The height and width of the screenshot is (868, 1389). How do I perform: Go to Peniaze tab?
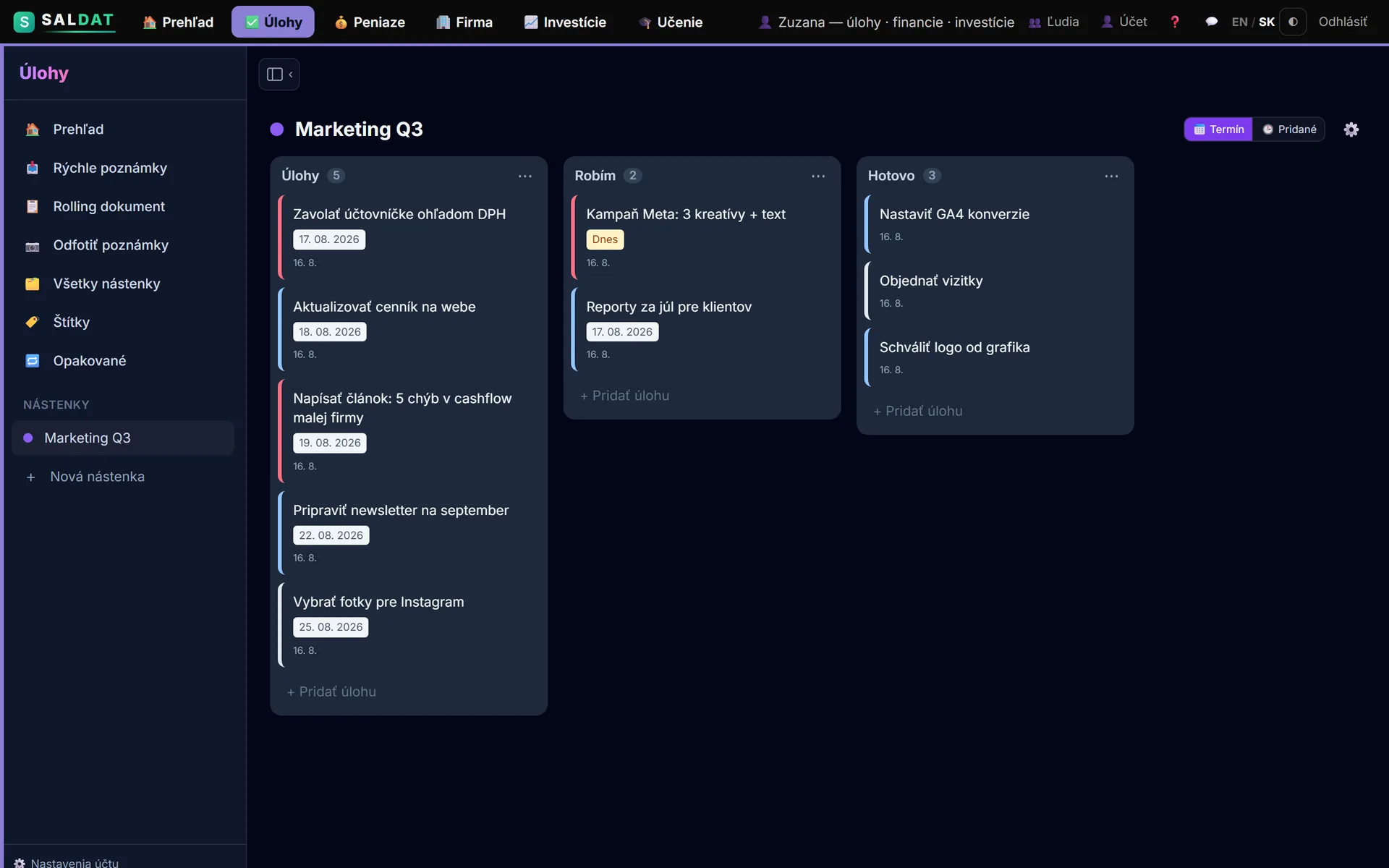coord(370,22)
